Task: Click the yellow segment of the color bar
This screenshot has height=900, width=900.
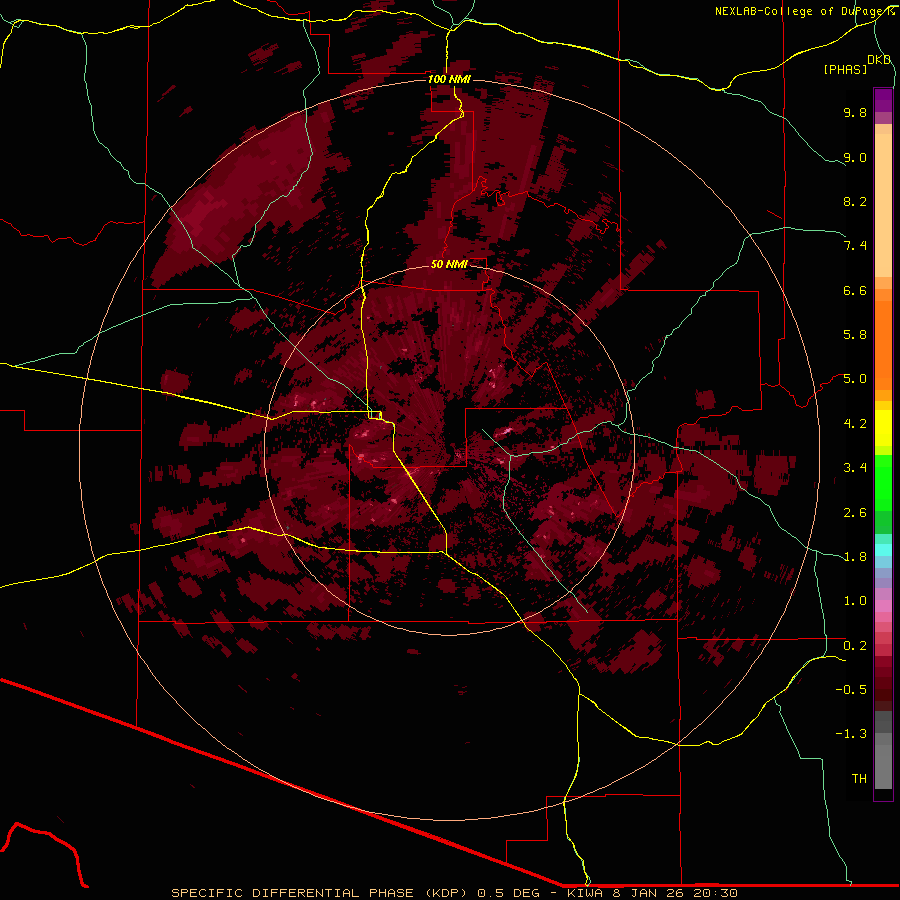Action: pyautogui.click(x=883, y=428)
